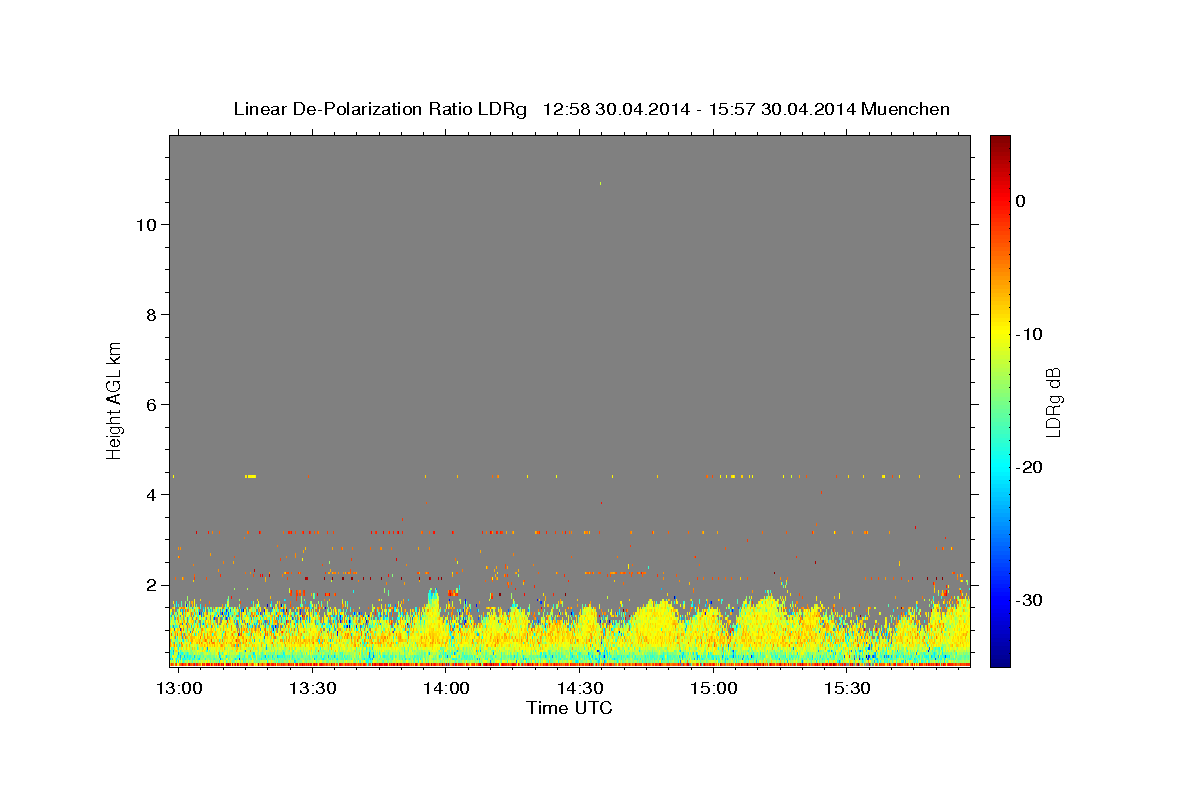1200x800 pixels.
Task: Click the yellow region of the colorbar
Action: coord(1000,330)
